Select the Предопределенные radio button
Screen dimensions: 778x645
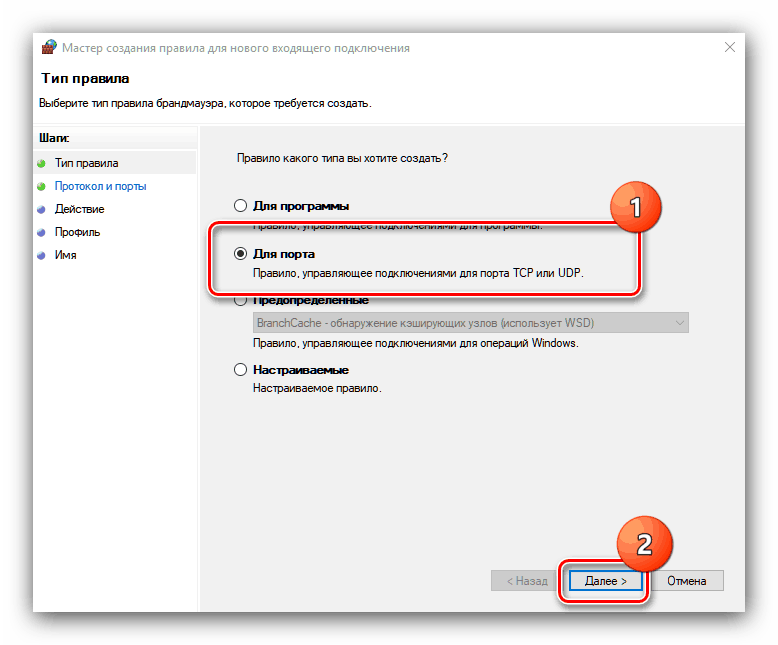tap(240, 300)
